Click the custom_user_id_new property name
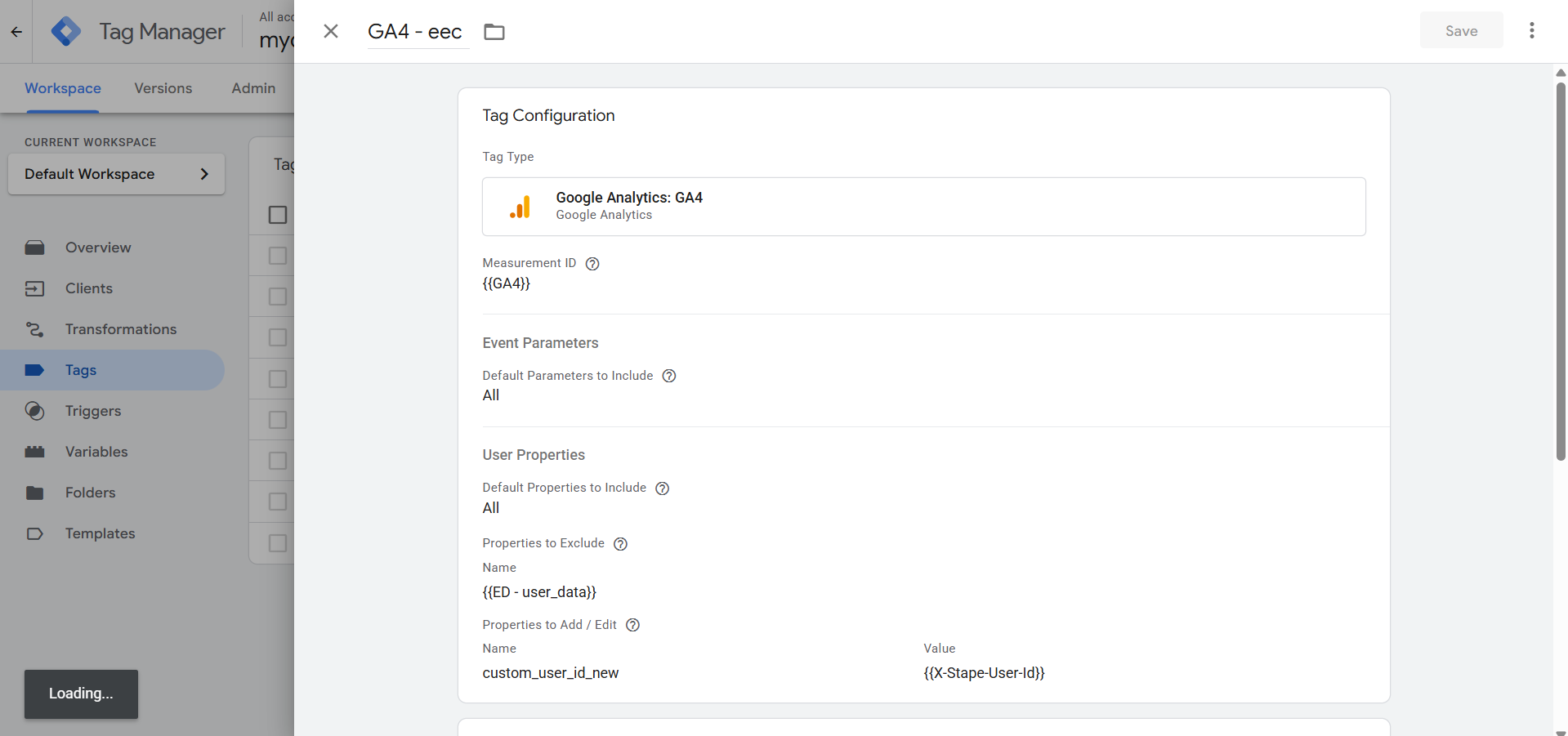Image resolution: width=1568 pixels, height=736 pixels. 551,673
